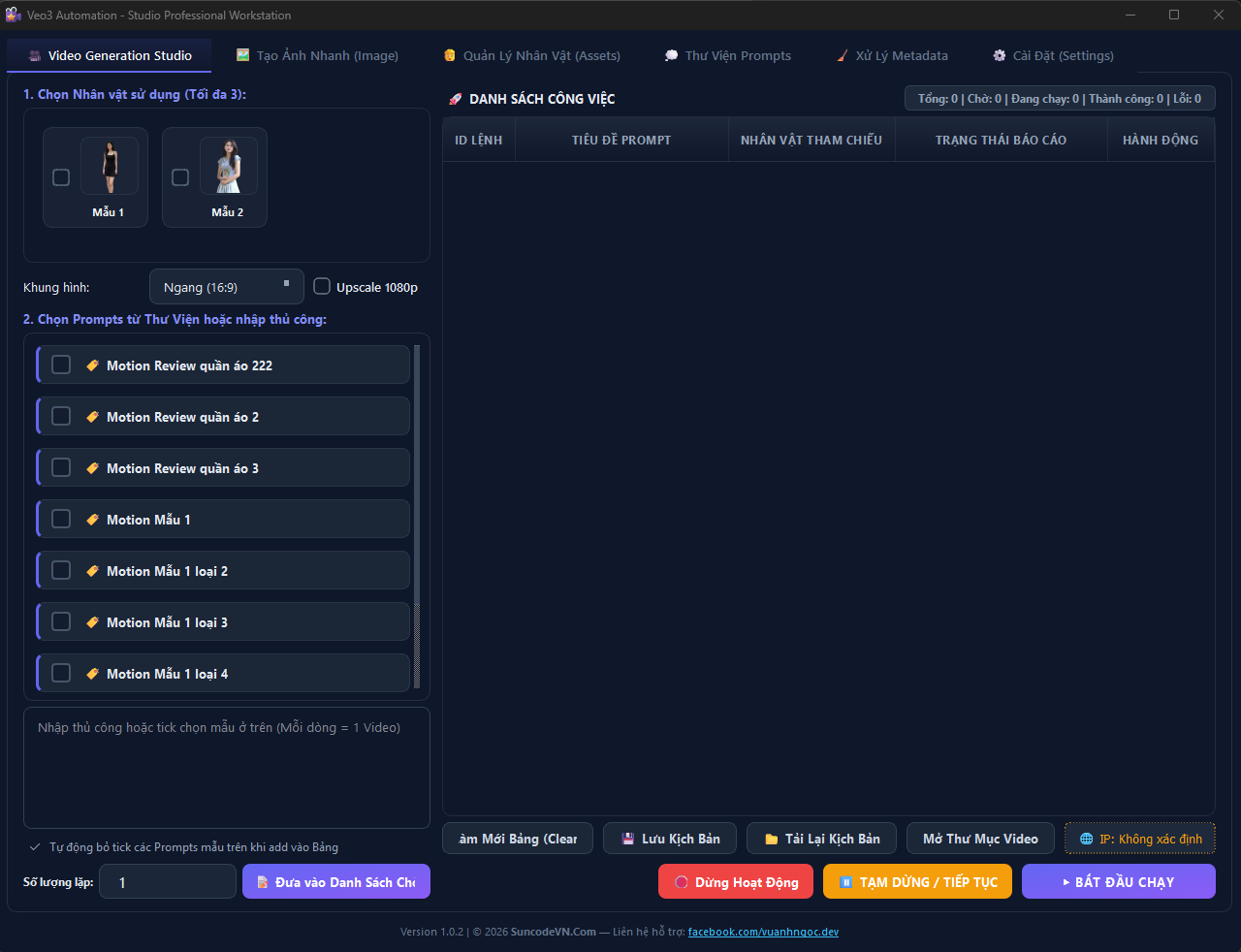The width and height of the screenshot is (1241, 952).
Task: Click the pause icon on Tạm Dừng button
Action: [x=845, y=882]
